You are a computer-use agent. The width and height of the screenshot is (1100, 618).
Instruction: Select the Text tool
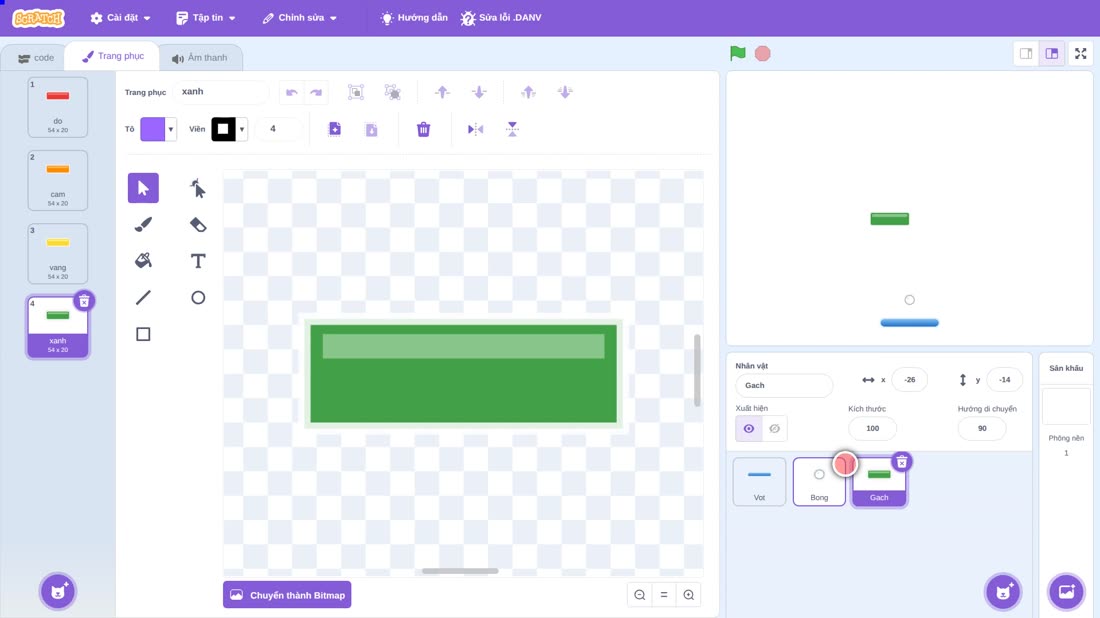tap(198, 261)
